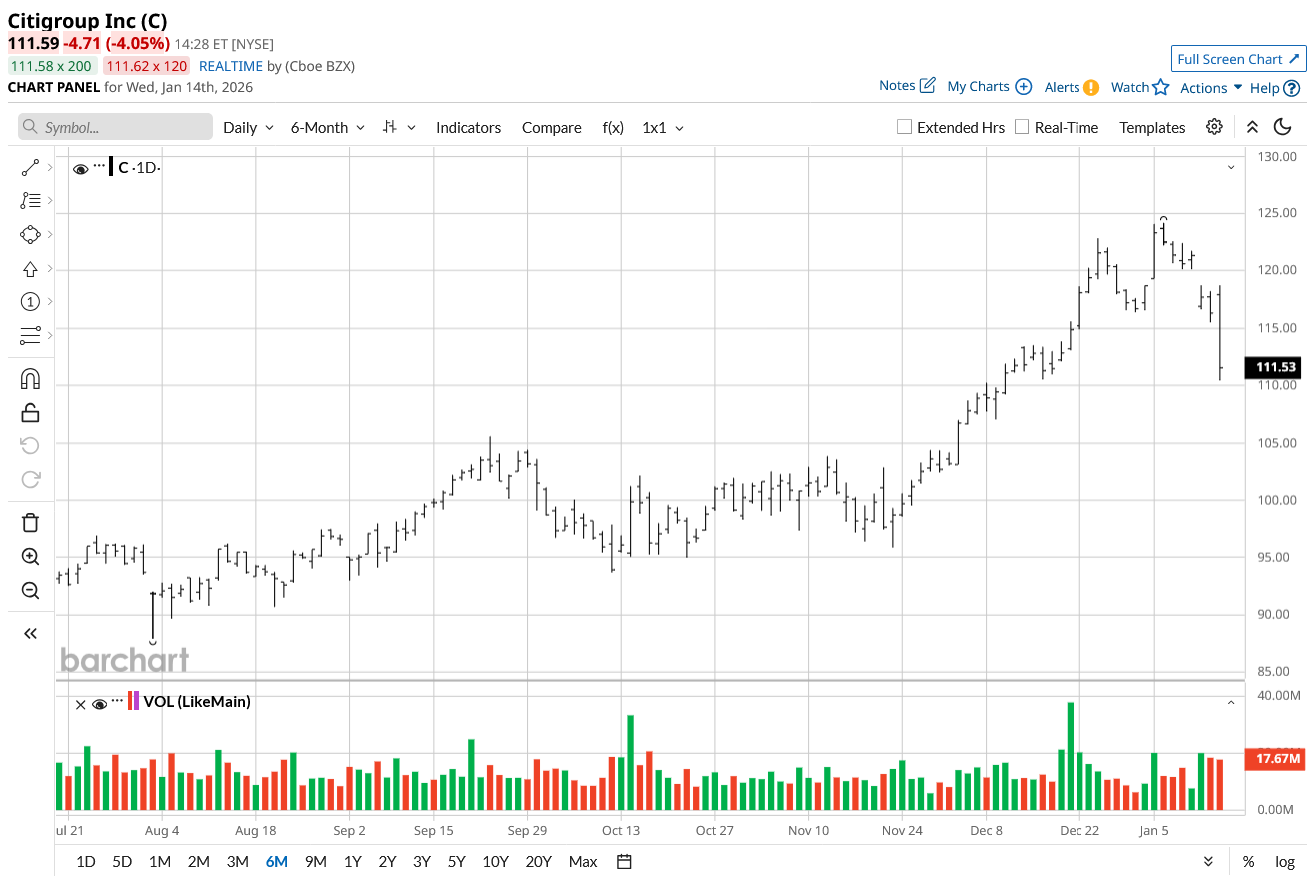Toggle the drawing lock
This screenshot has height=876, width=1308.
tap(30, 412)
